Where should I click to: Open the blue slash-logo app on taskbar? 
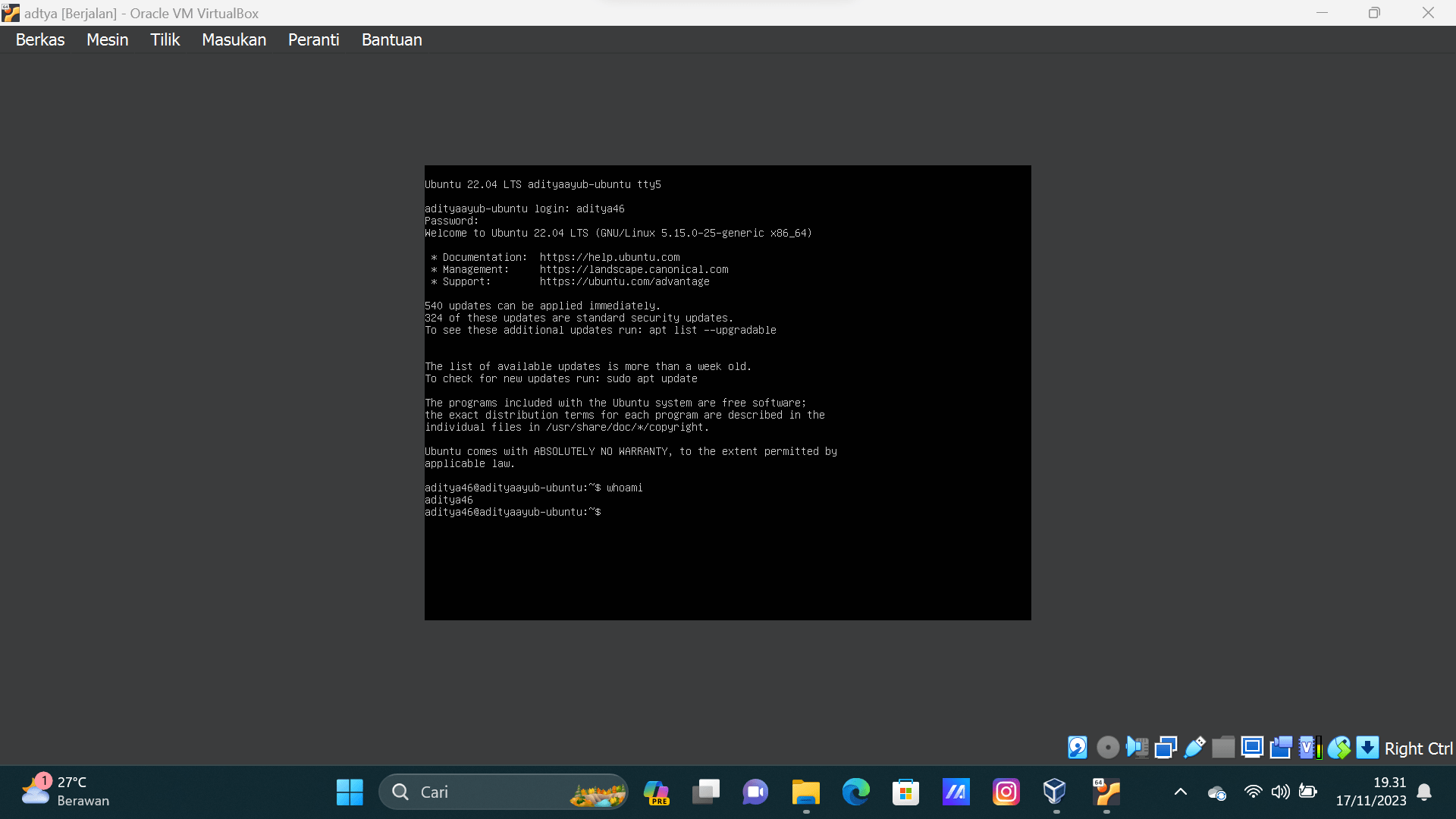(955, 792)
